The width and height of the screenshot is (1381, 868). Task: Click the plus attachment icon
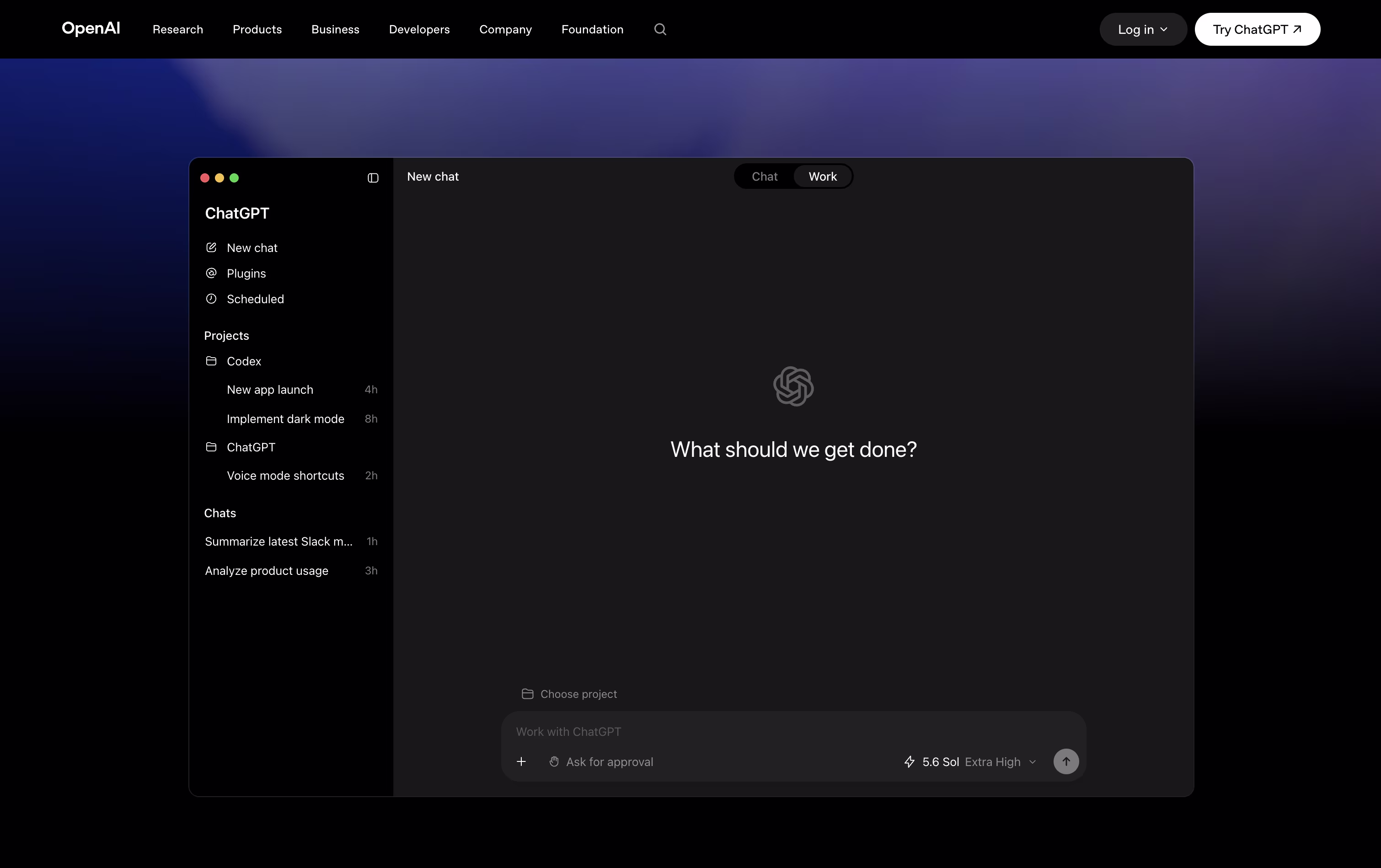tap(521, 761)
